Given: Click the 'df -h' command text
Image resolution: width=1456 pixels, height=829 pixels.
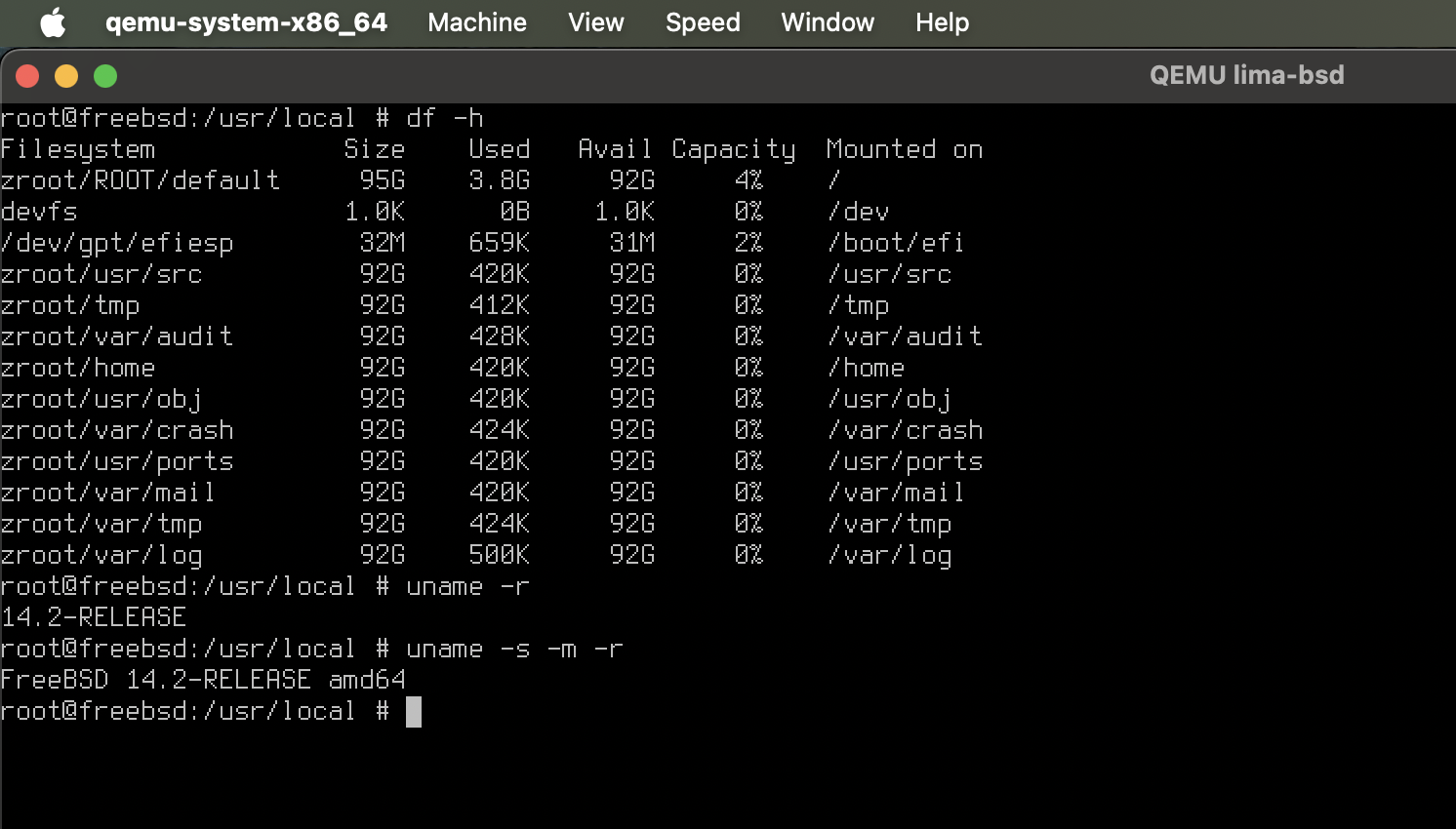Looking at the screenshot, I should 445,118.
